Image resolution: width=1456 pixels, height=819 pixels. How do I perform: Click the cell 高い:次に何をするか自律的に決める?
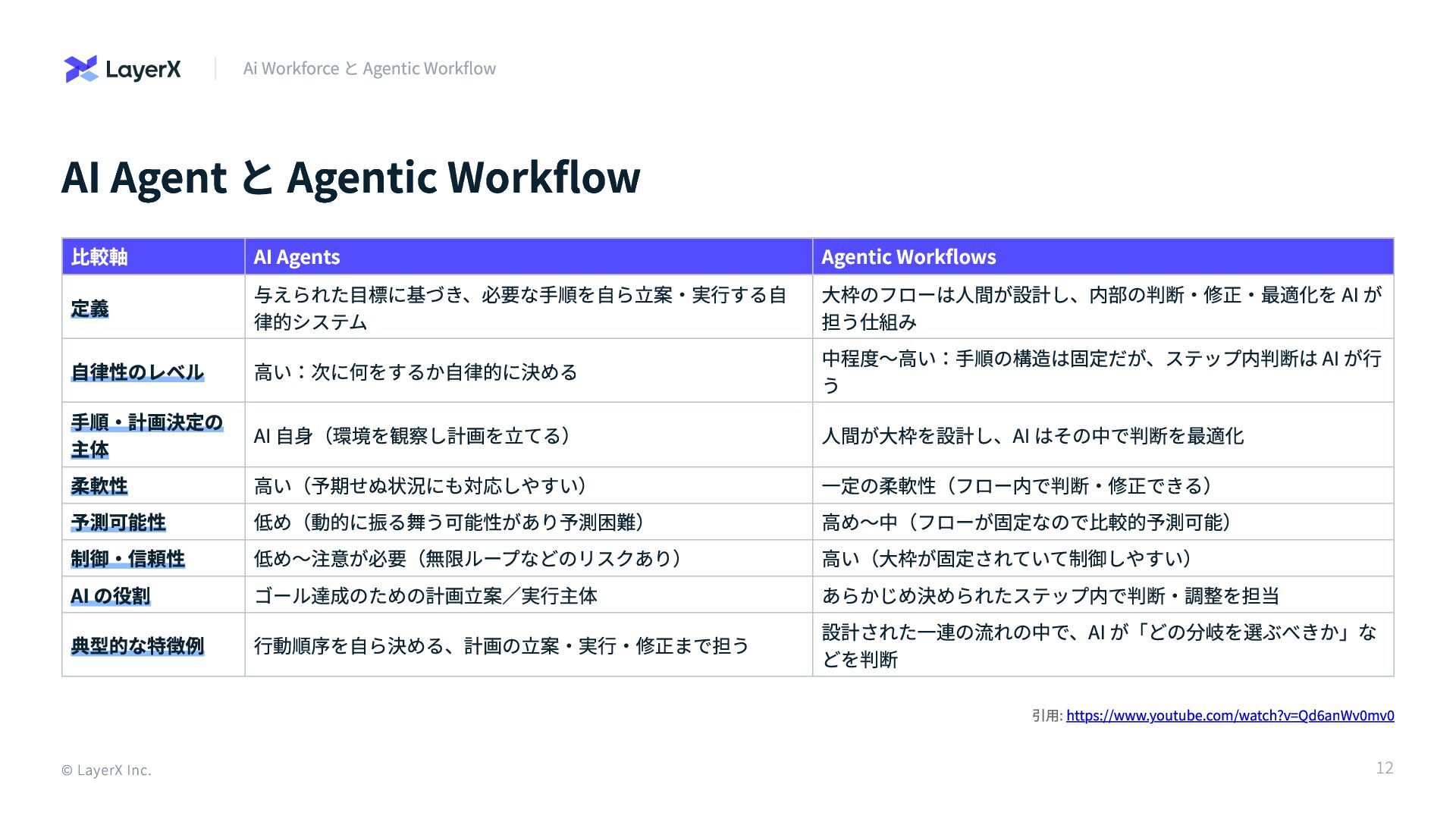416,372
